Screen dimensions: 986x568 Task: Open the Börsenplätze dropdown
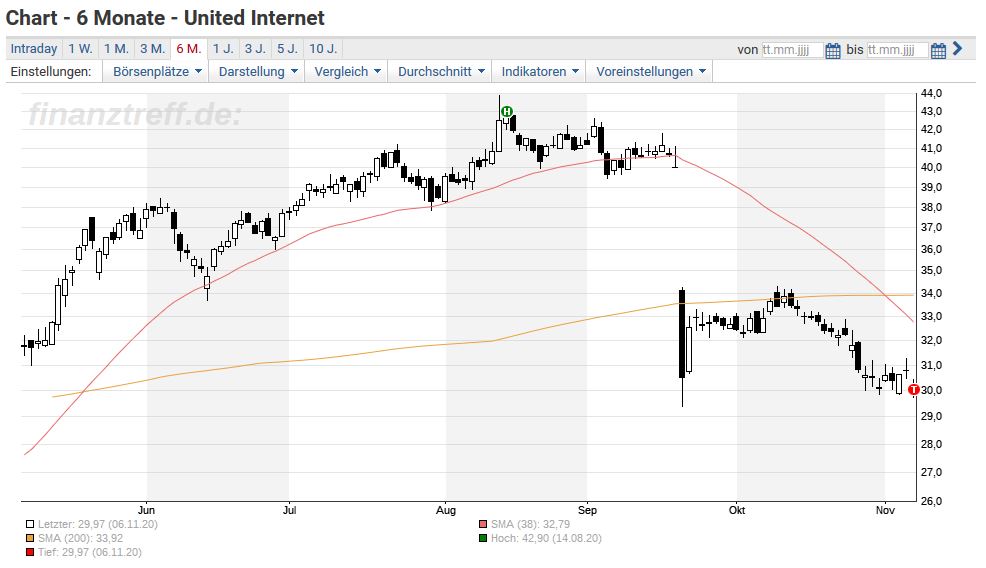pyautogui.click(x=157, y=72)
